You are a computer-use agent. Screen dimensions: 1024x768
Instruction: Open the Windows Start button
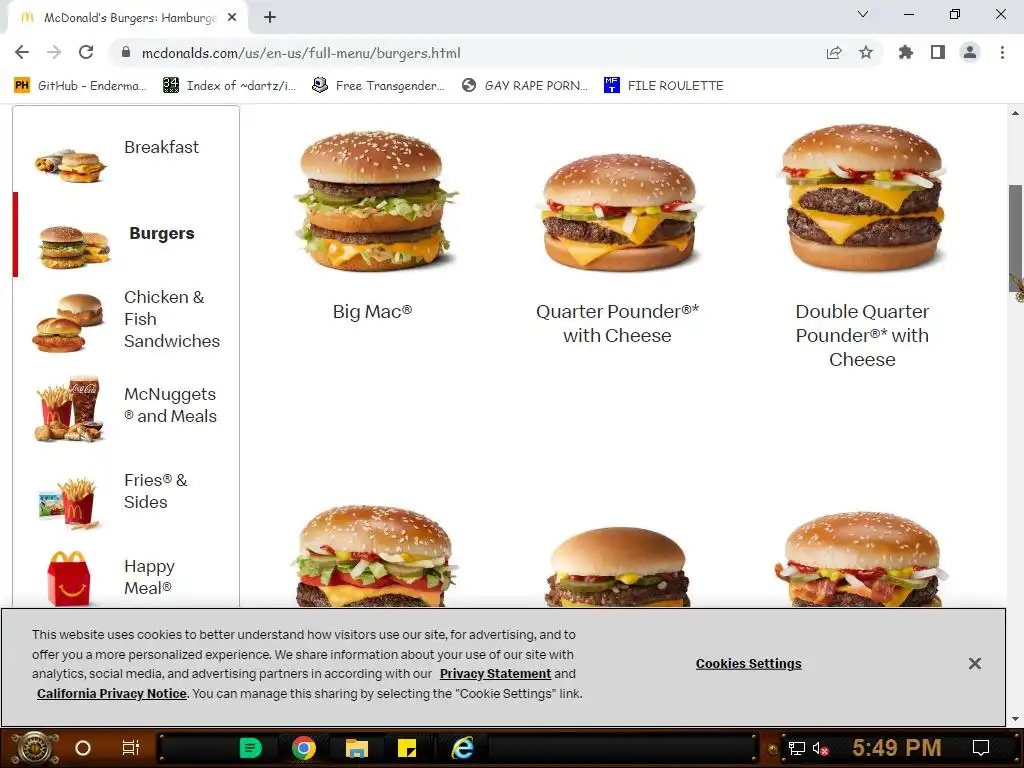[x=35, y=748]
